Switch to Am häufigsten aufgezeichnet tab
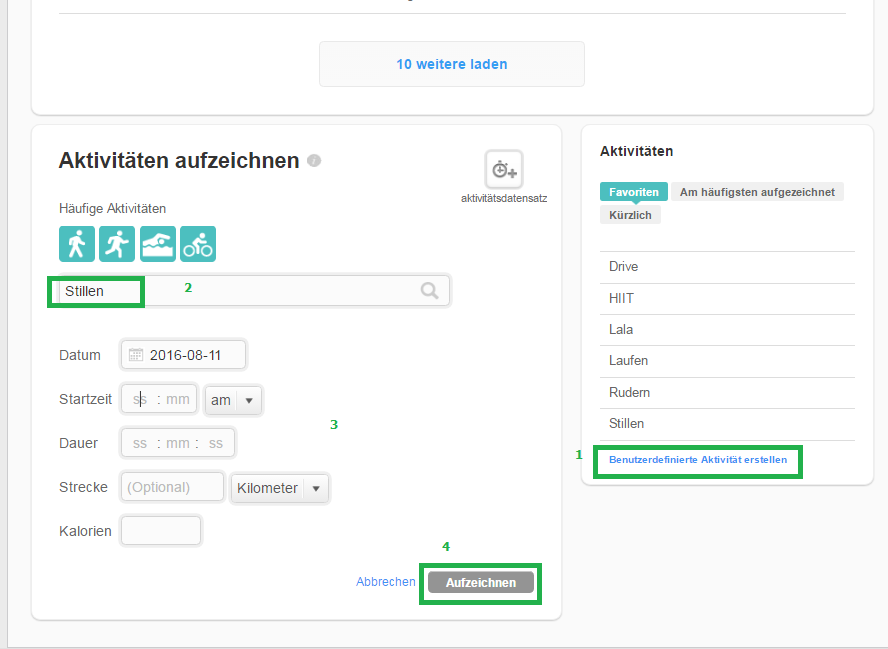The height and width of the screenshot is (649, 888). (757, 192)
